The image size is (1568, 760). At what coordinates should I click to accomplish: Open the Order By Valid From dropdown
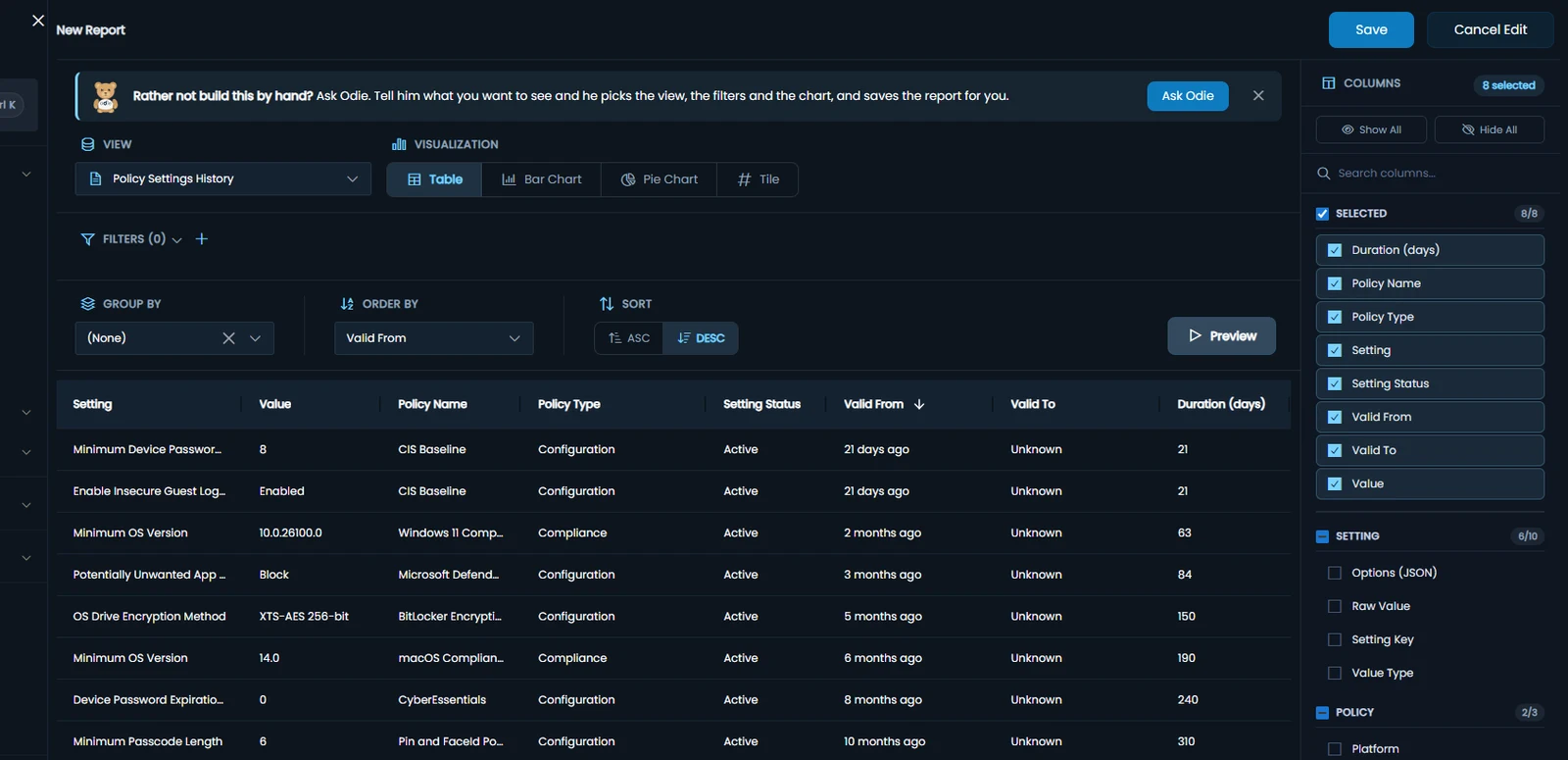pos(434,338)
